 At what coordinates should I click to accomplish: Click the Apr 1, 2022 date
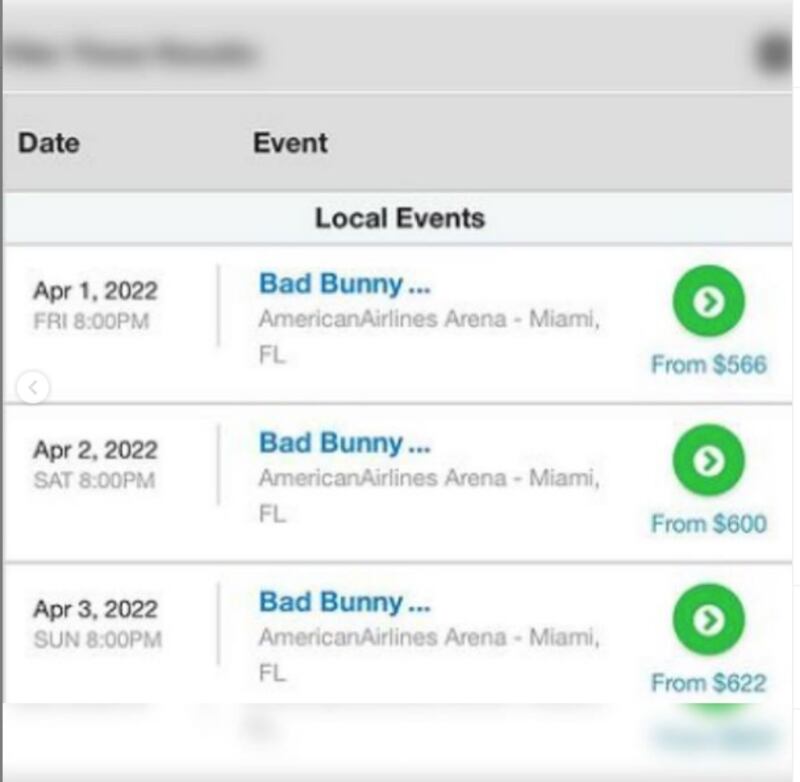point(95,291)
